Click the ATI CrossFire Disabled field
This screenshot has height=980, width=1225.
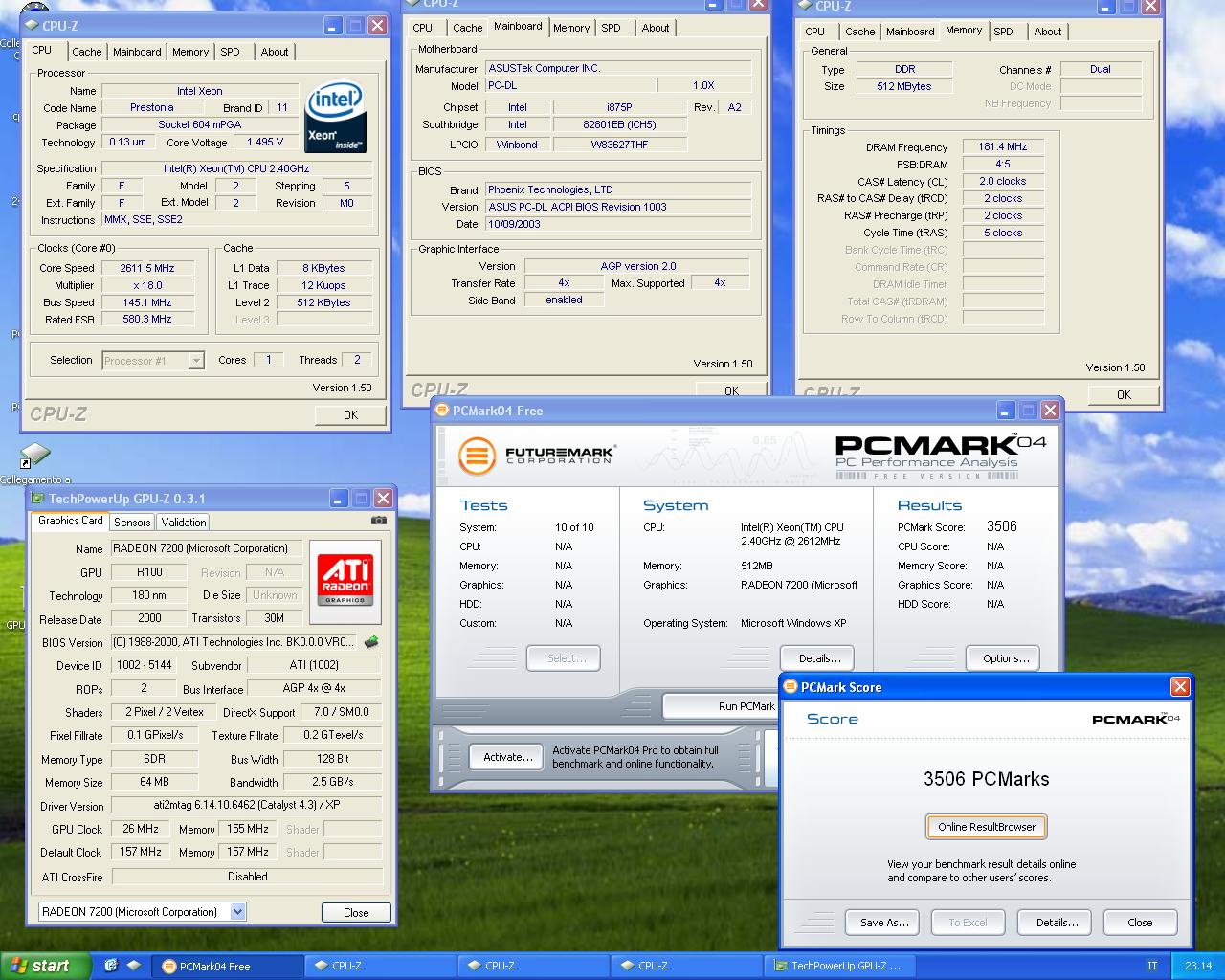pyautogui.click(x=247, y=876)
